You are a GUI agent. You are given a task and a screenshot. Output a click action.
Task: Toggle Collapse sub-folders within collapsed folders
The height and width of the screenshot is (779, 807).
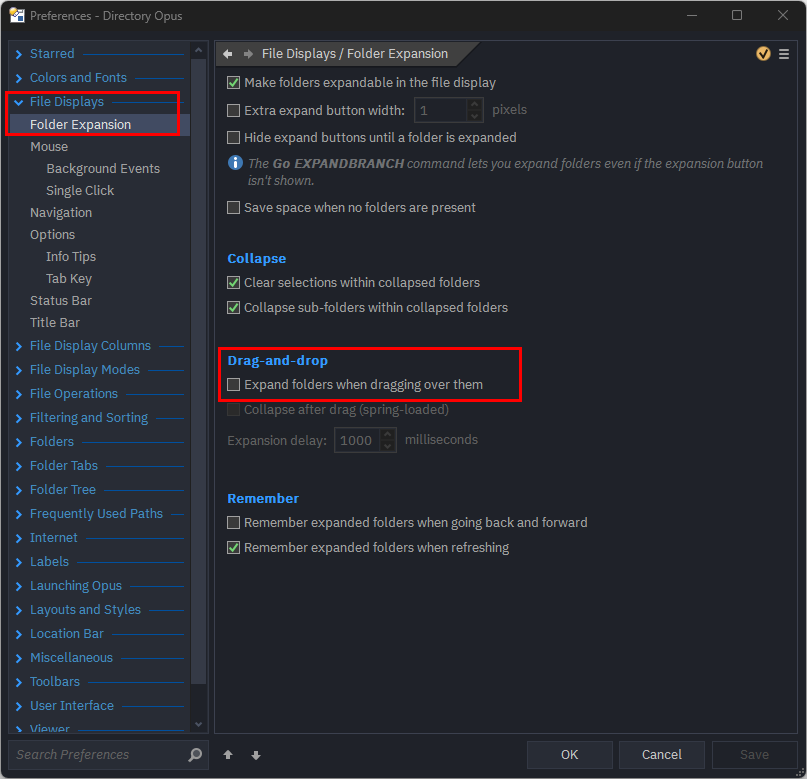point(234,308)
